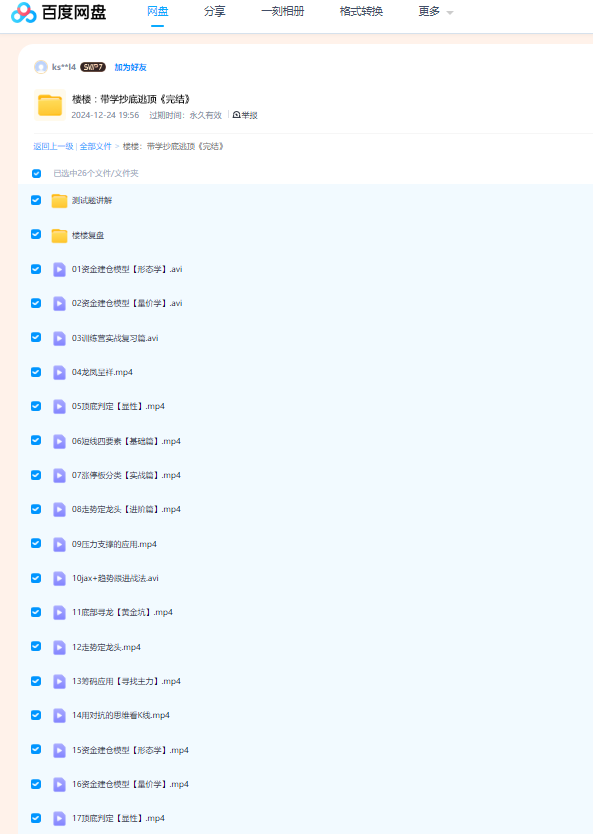Open the 格式转换 tab
Image resolution: width=593 pixels, height=834 pixels.
pos(361,11)
